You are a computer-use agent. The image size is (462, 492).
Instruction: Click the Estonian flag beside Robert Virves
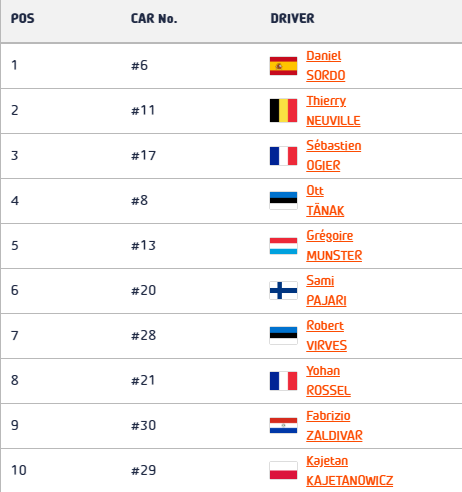point(283,336)
